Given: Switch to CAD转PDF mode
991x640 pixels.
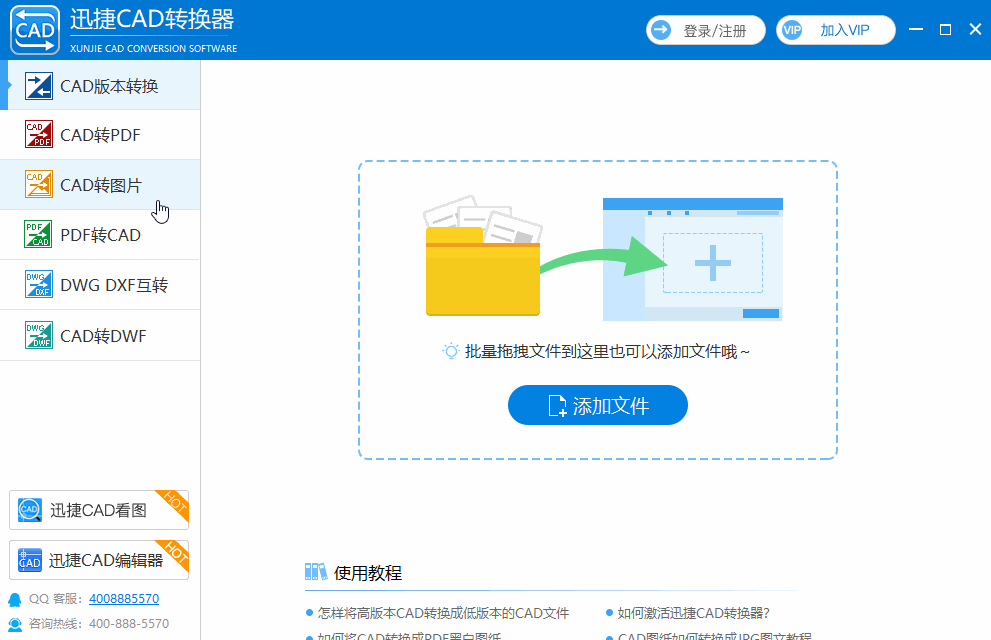Looking at the screenshot, I should [x=100, y=135].
